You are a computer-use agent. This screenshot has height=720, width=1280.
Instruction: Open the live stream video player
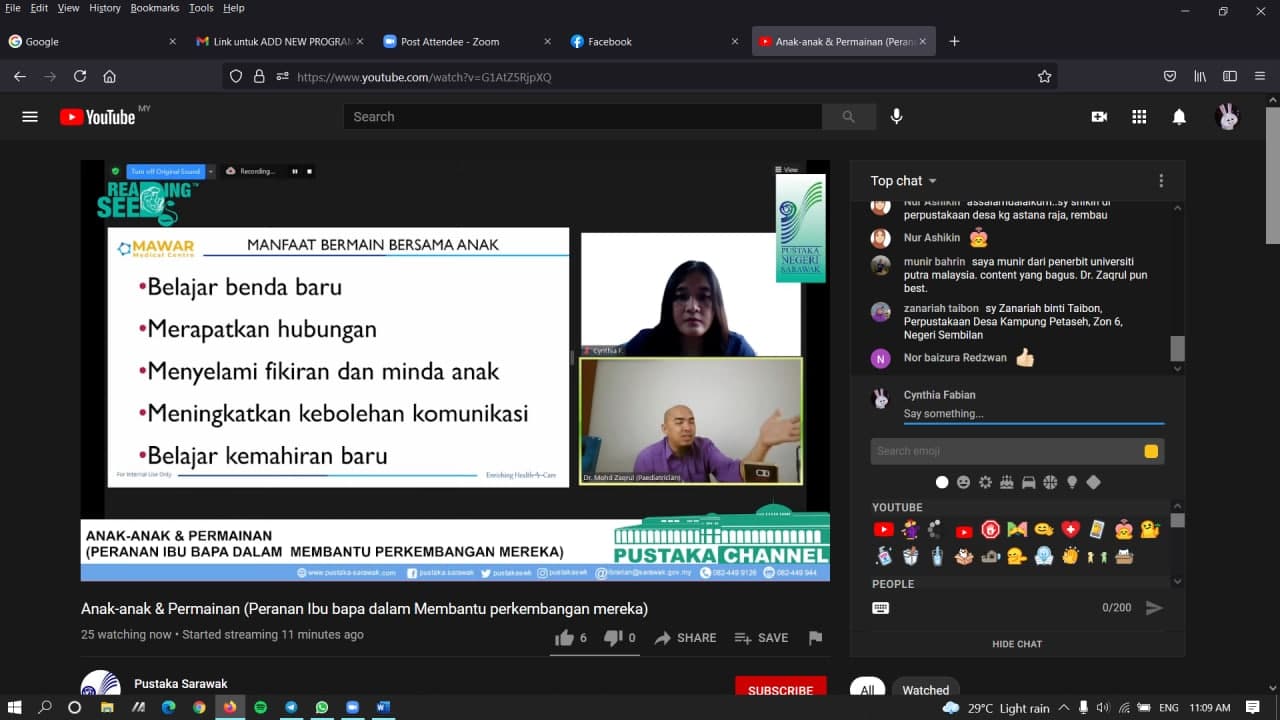click(455, 370)
